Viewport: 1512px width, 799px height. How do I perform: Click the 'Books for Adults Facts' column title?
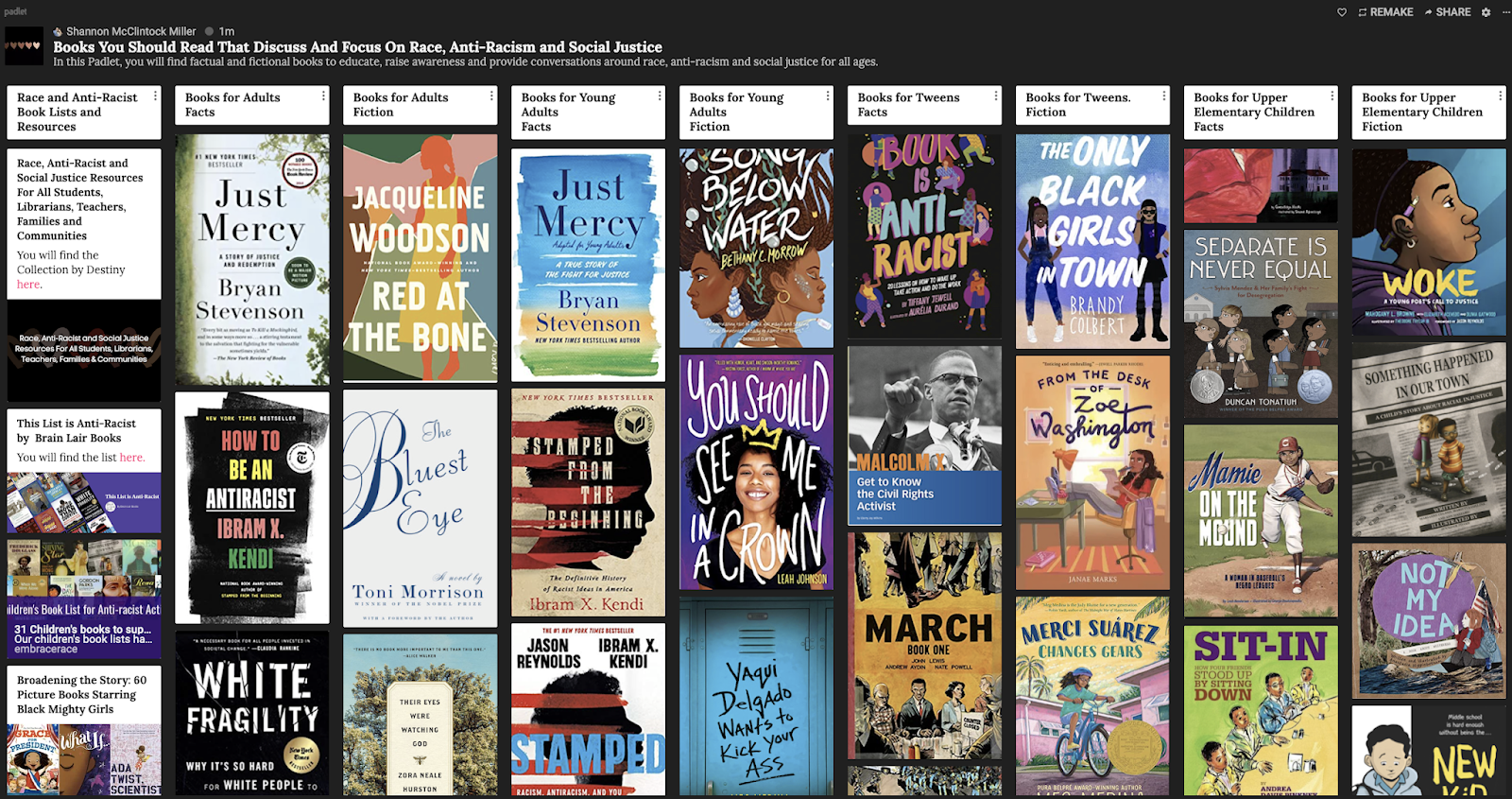(x=232, y=105)
